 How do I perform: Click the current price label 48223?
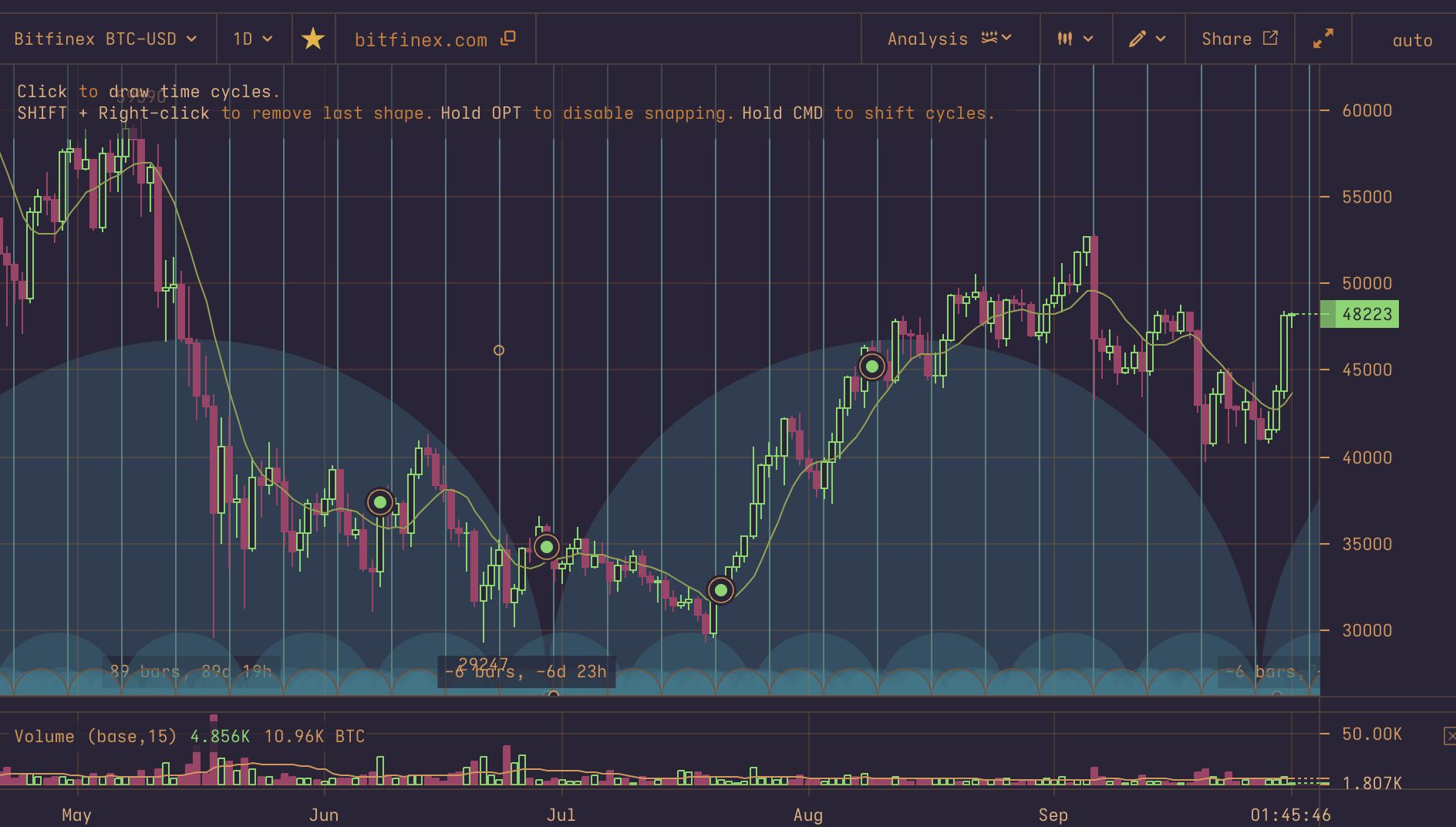[1360, 314]
